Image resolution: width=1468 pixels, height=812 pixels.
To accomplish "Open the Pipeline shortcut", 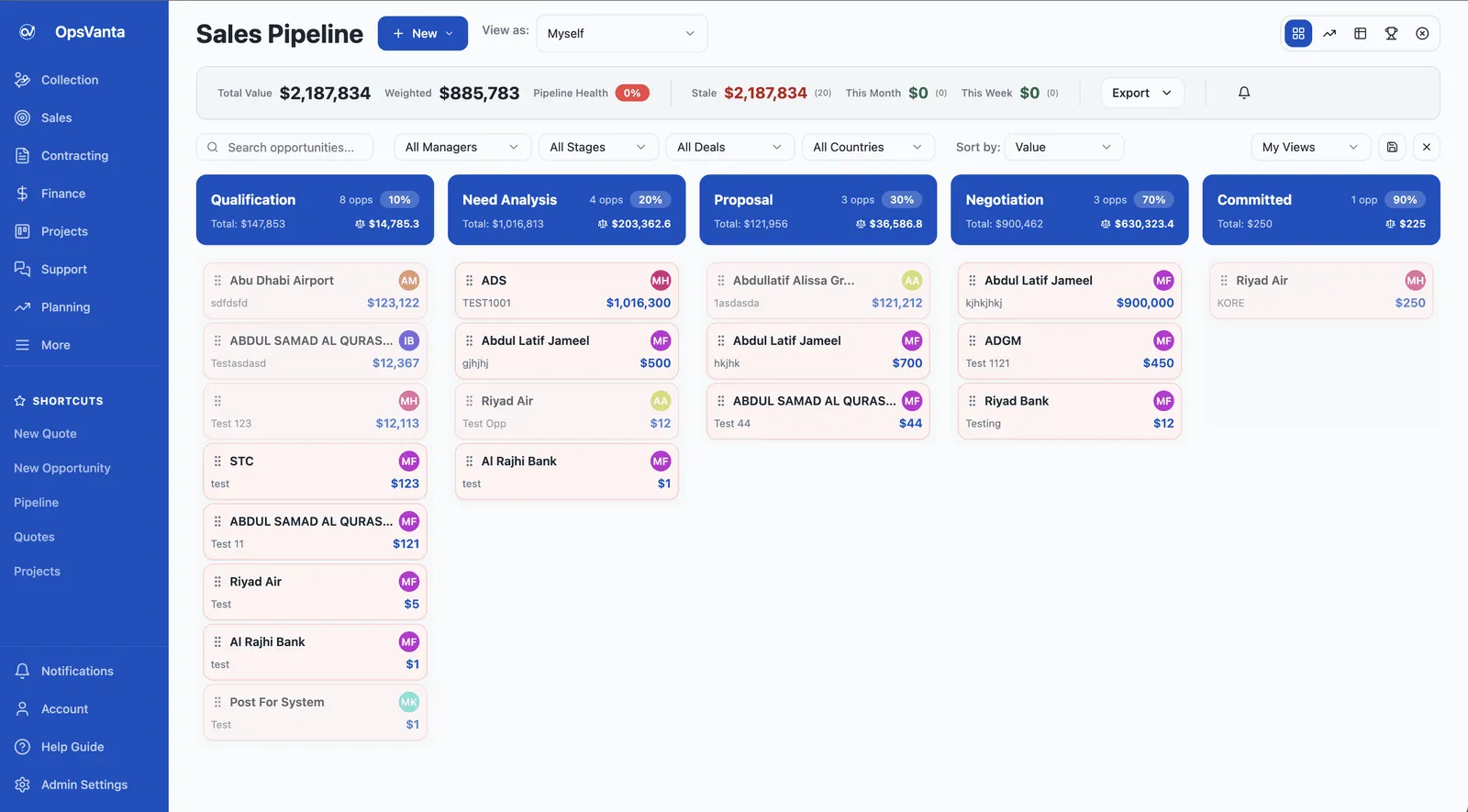I will [x=37, y=503].
